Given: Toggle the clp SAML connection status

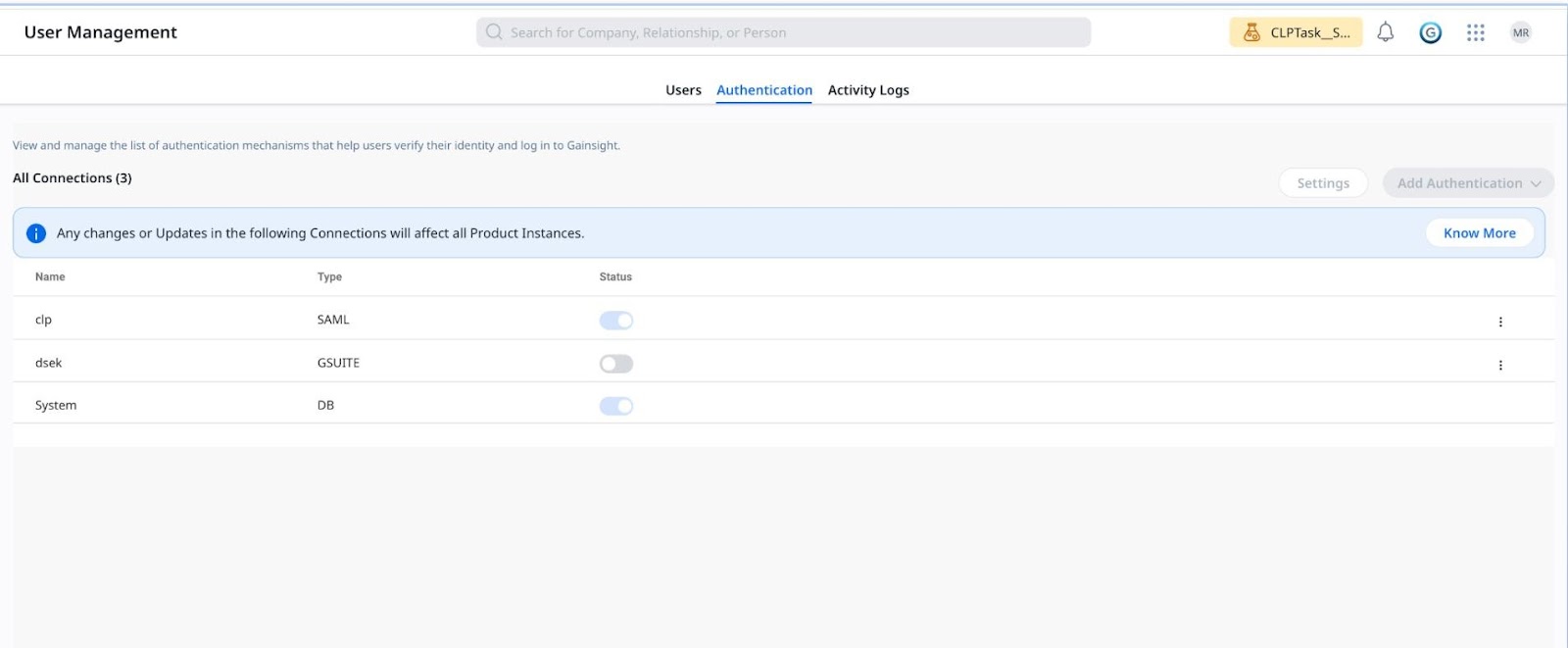Looking at the screenshot, I should coord(616,321).
